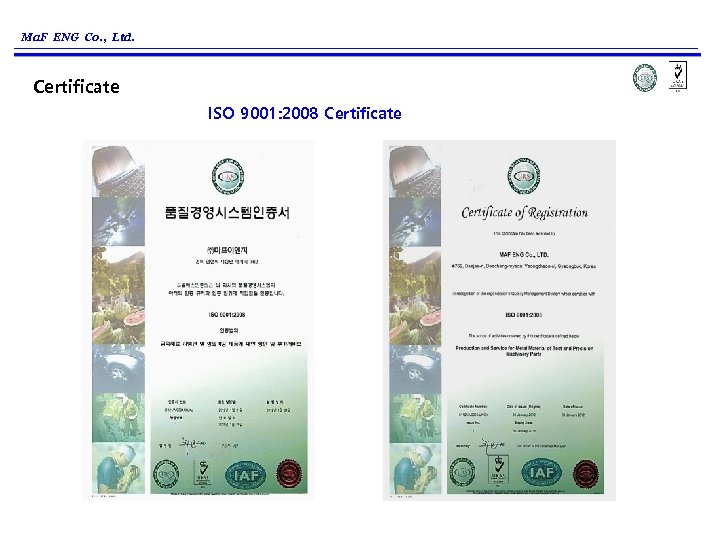Open the English Certificate of Registration image
Viewport: 720px width, 540px height.
pyautogui.click(x=499, y=320)
